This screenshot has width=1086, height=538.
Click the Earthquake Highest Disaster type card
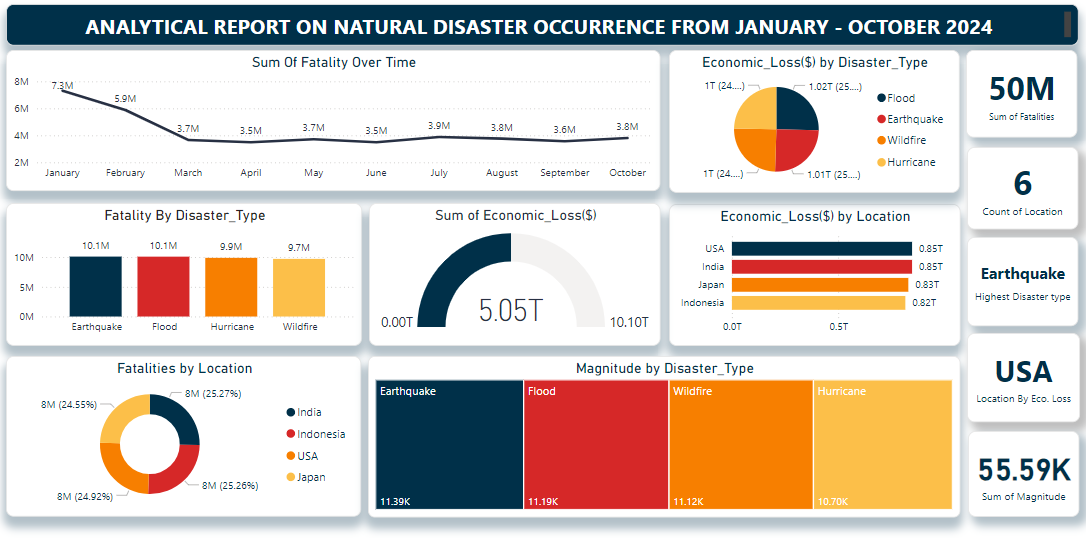point(1022,282)
